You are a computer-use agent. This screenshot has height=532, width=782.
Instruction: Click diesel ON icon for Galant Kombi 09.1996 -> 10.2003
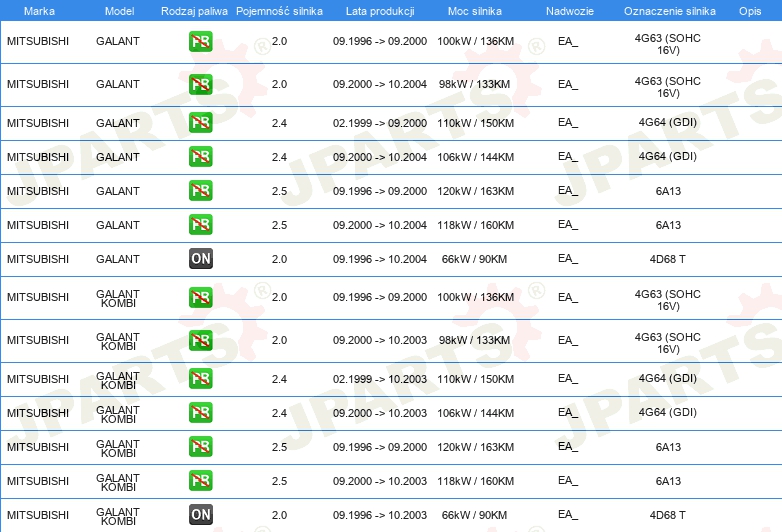coord(200,515)
